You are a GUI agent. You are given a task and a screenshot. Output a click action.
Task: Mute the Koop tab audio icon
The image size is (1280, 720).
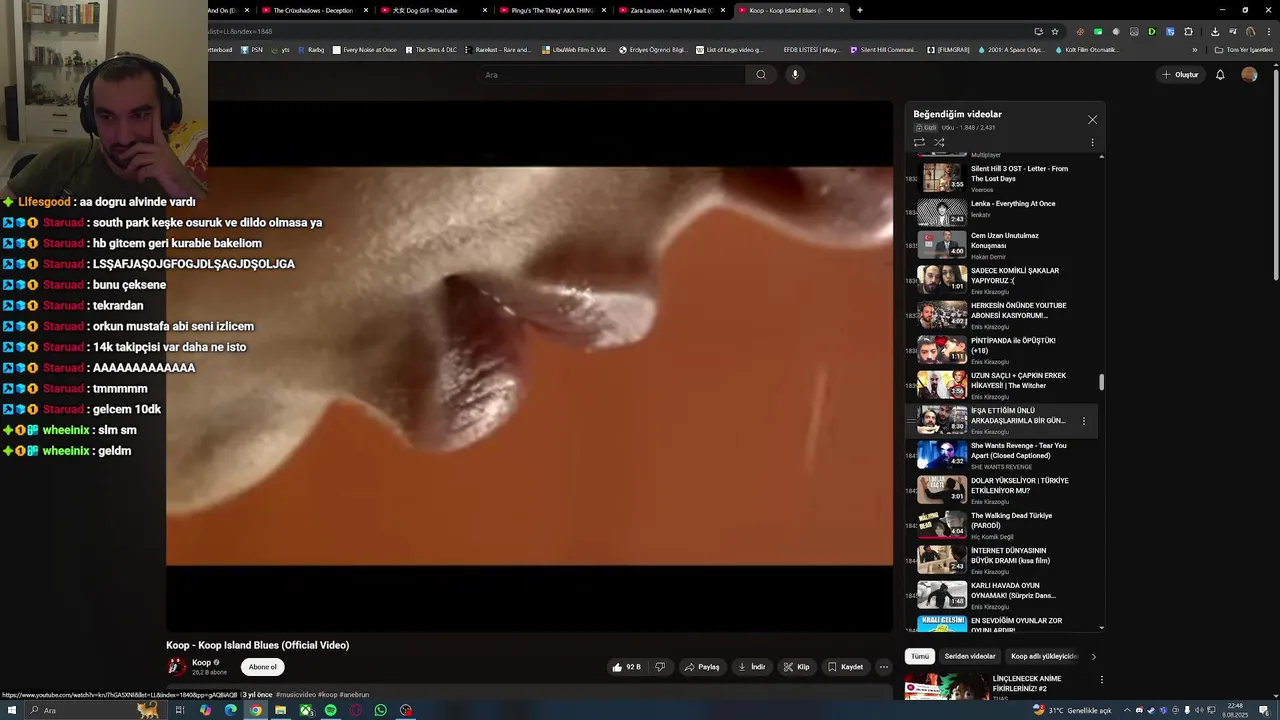click(x=829, y=10)
